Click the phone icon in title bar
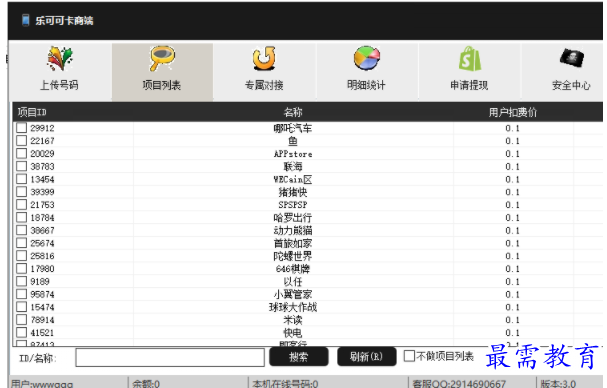 pyautogui.click(x=26, y=20)
